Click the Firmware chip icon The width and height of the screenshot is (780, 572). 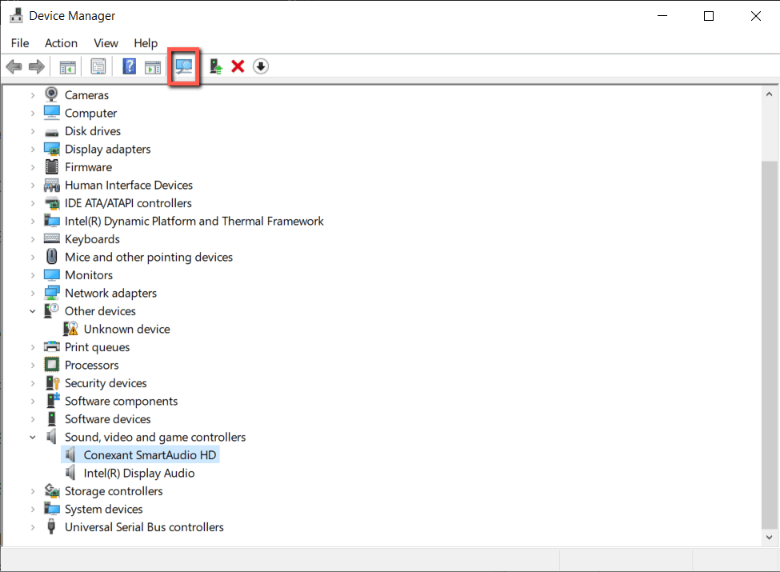point(51,167)
